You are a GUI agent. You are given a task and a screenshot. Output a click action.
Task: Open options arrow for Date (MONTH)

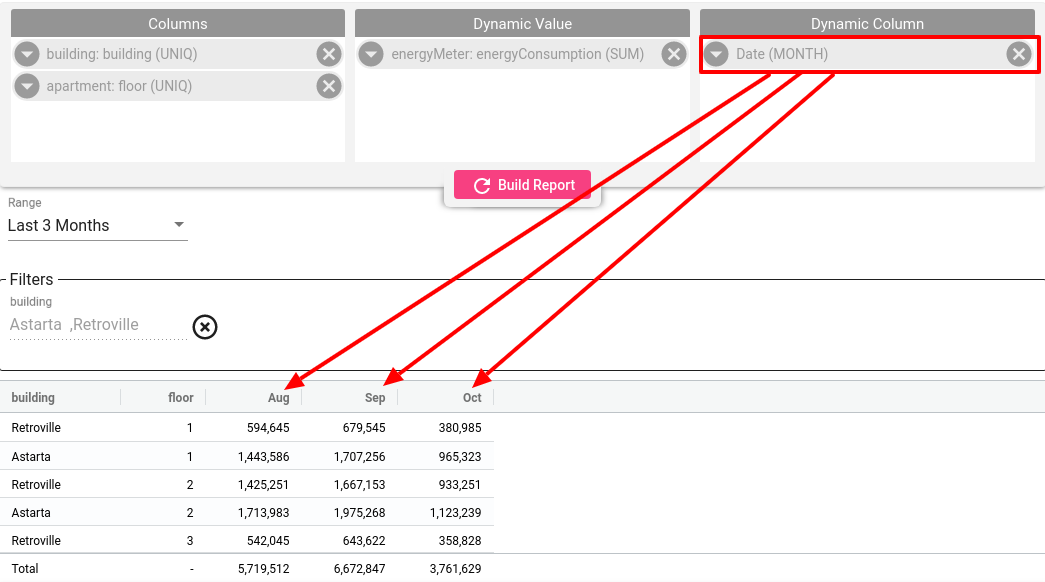(x=716, y=54)
